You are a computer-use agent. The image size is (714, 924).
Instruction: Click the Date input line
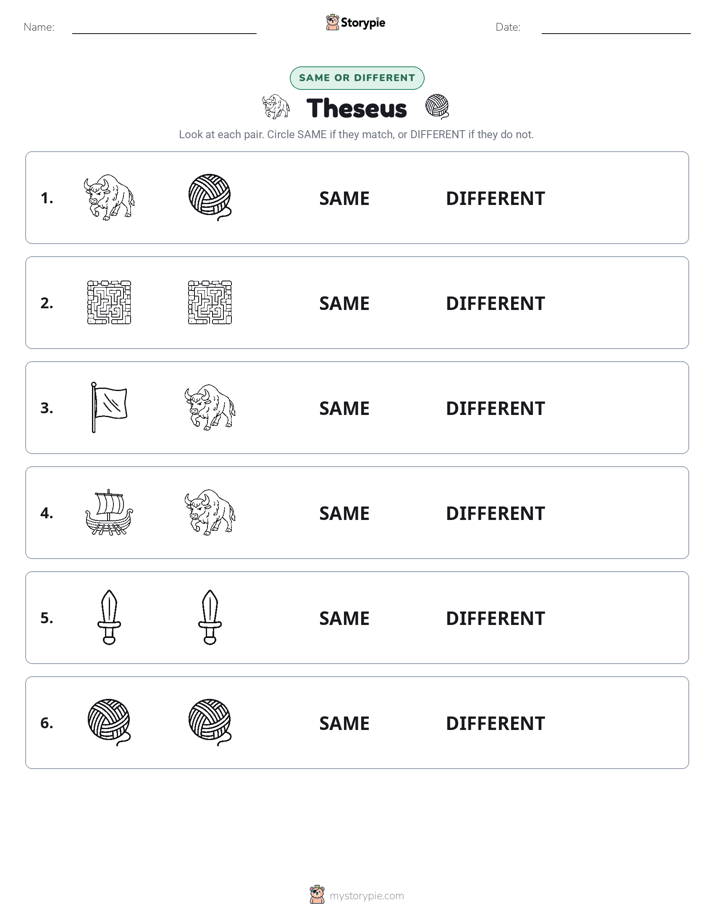[x=616, y=28]
